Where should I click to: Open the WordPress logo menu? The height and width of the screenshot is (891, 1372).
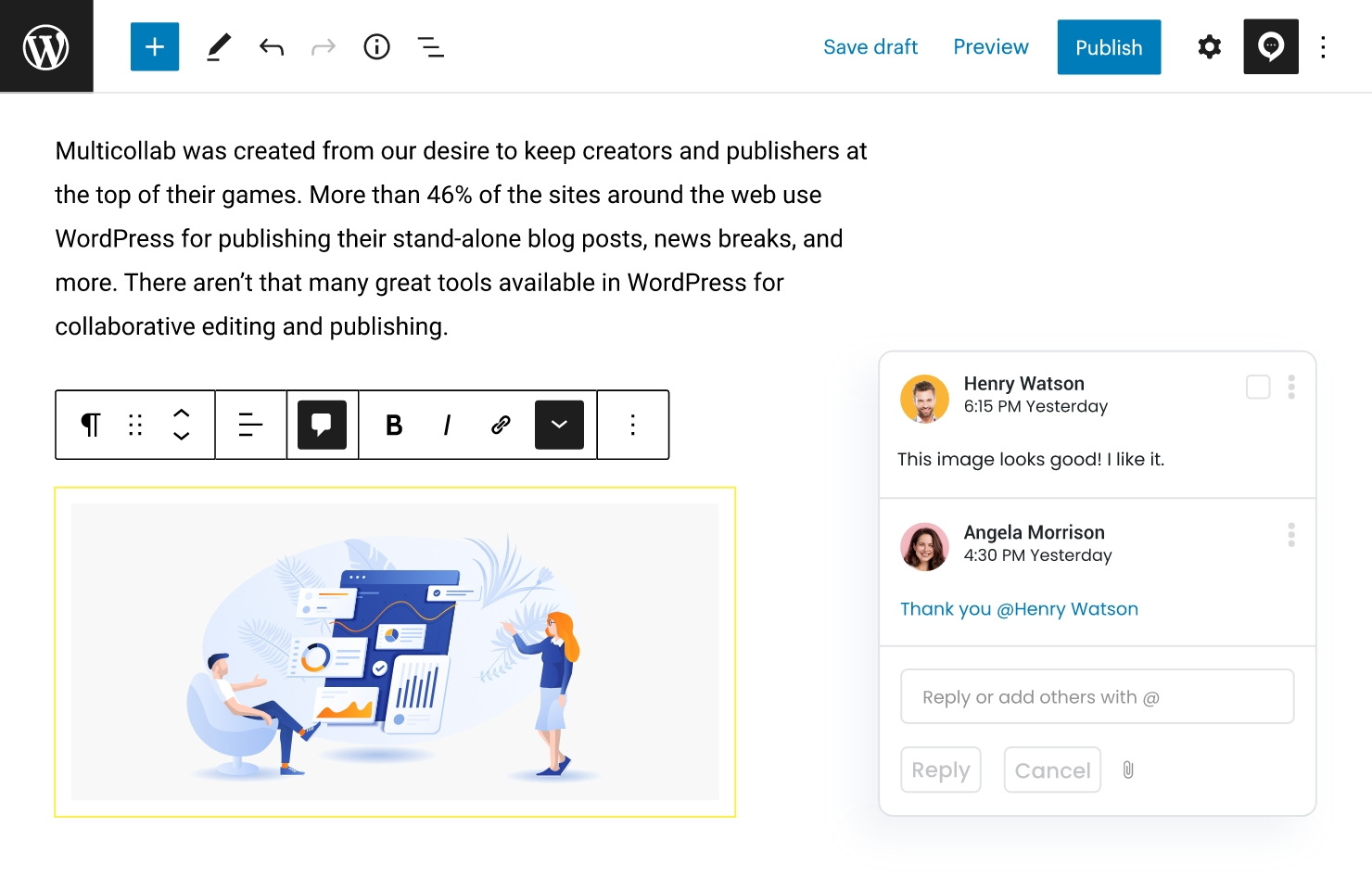(x=46, y=46)
